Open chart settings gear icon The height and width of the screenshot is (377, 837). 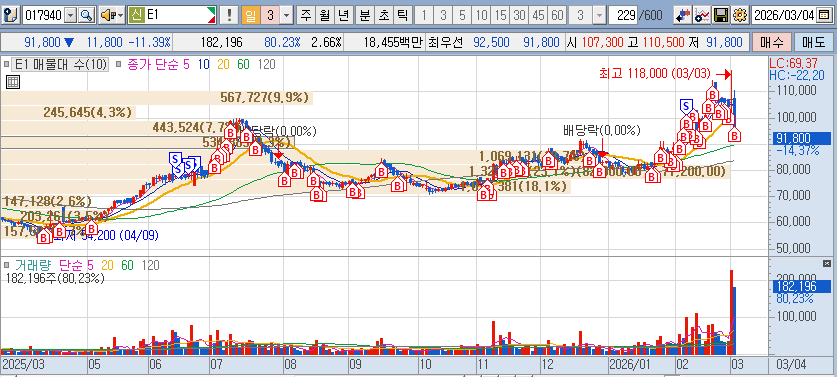pos(739,15)
